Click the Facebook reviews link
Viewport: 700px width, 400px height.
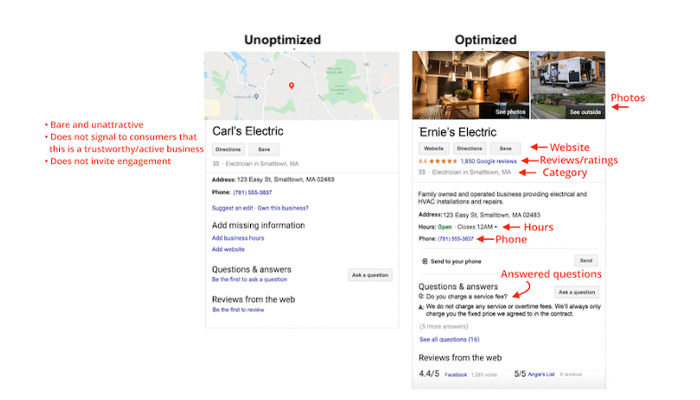[456, 374]
